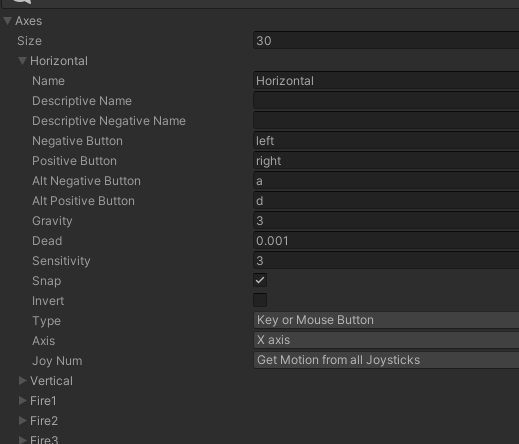
Task: Click the Gravity label
Action: pyautogui.click(x=52, y=221)
